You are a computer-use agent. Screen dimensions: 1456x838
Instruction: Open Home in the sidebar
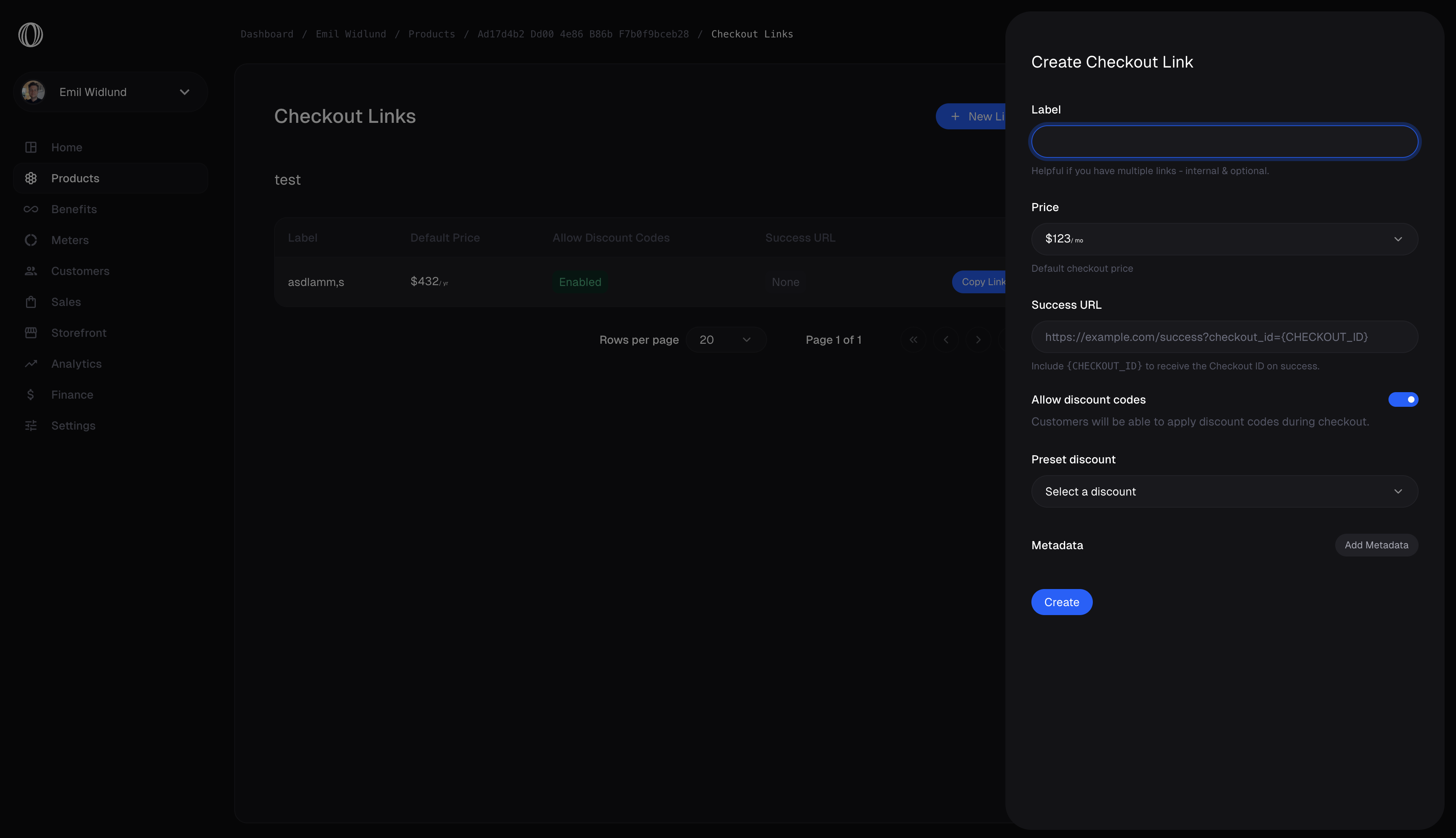coord(111,147)
